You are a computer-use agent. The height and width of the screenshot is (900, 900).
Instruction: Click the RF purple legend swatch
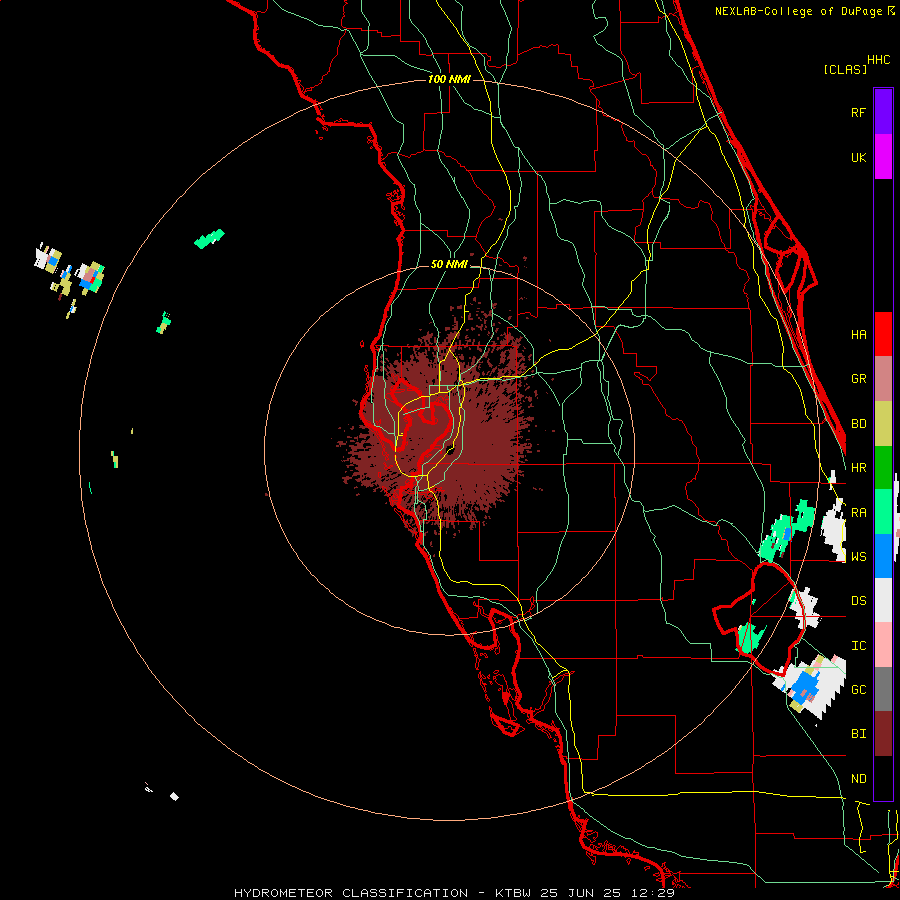click(x=883, y=112)
